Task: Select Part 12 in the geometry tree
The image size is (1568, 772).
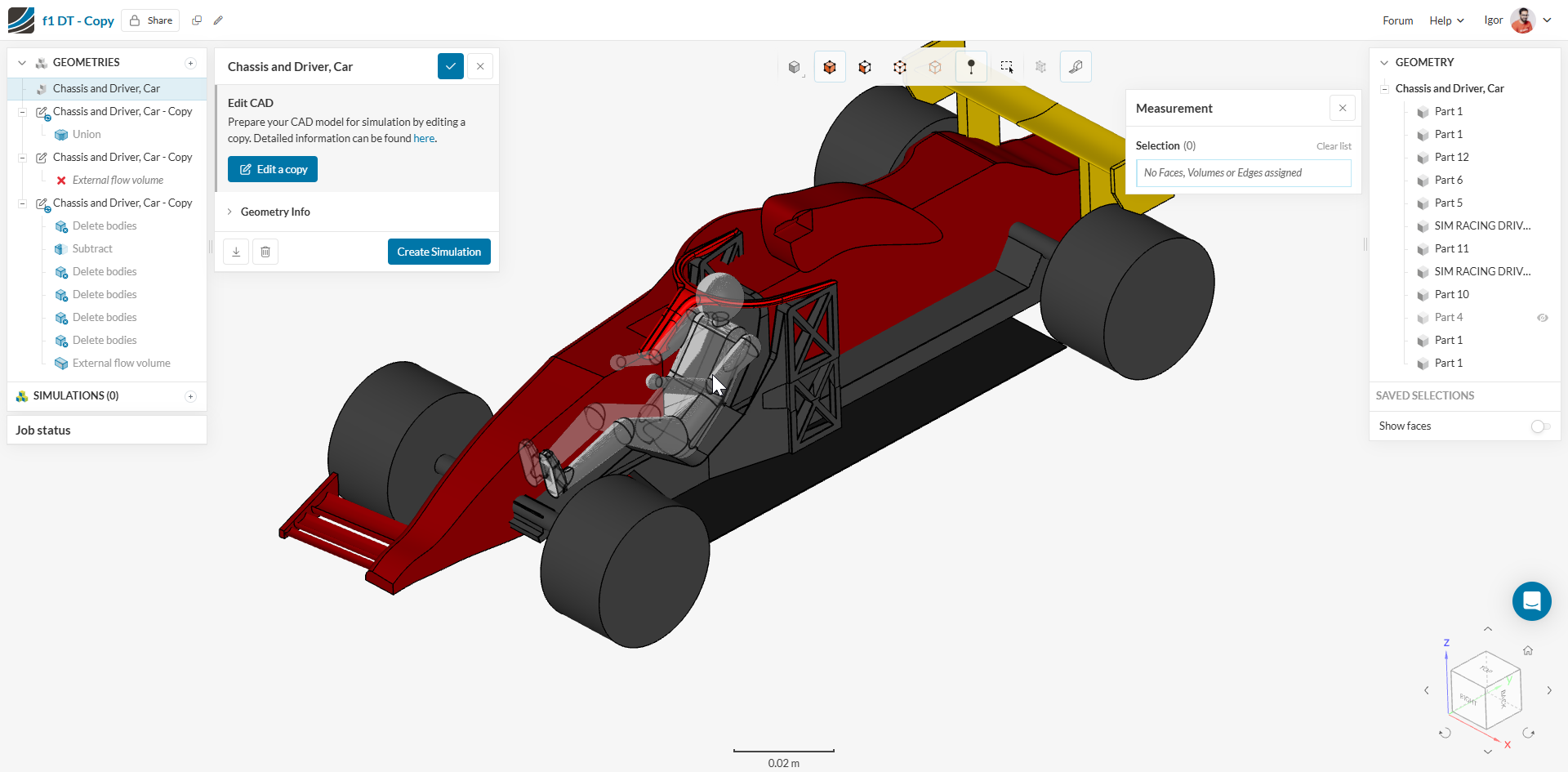Action: click(x=1451, y=158)
